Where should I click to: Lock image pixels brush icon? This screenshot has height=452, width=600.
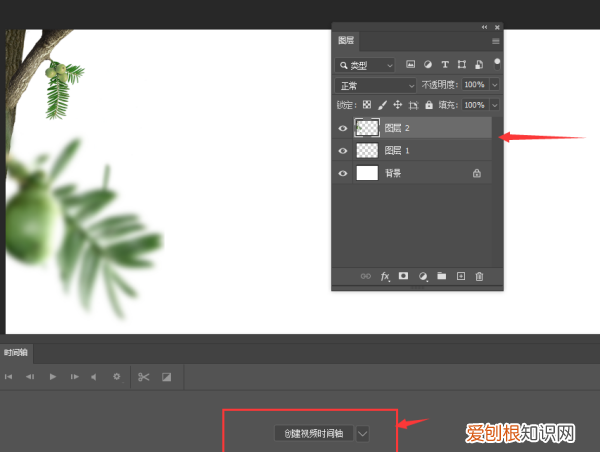pos(382,105)
